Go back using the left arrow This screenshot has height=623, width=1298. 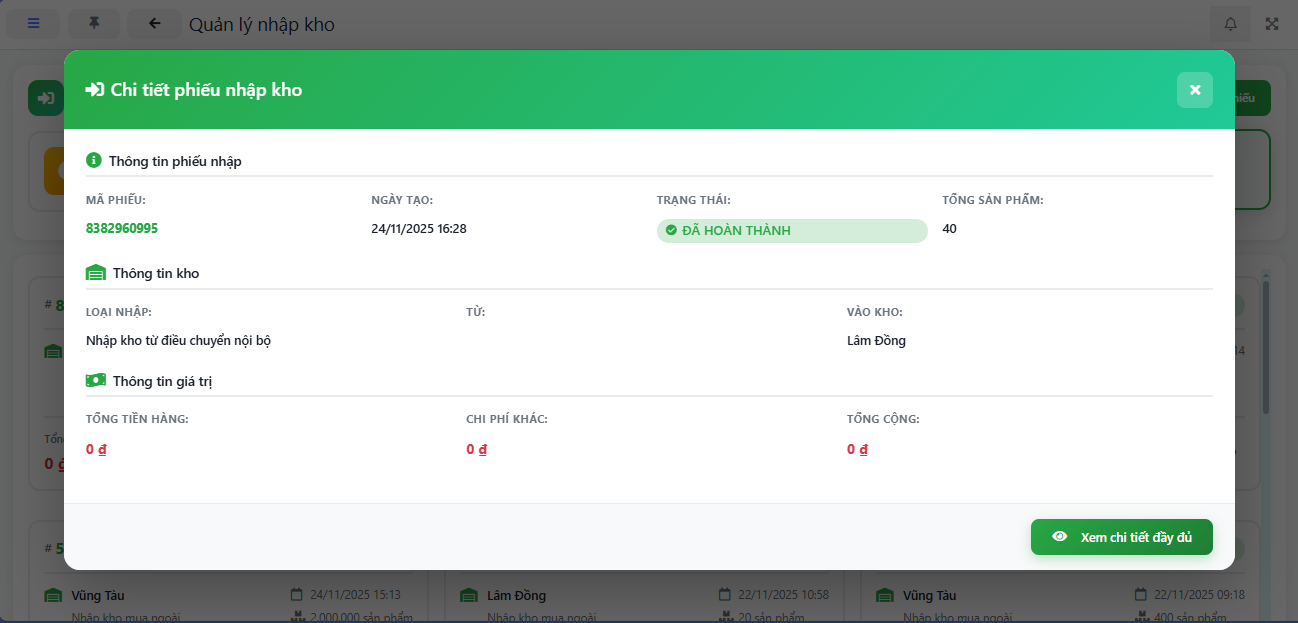pos(154,24)
